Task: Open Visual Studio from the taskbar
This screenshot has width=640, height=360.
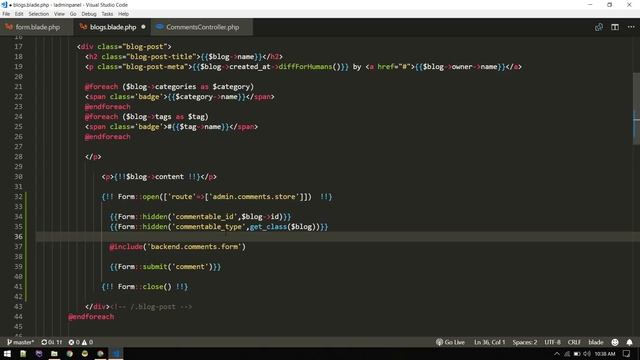Action: click(39, 353)
